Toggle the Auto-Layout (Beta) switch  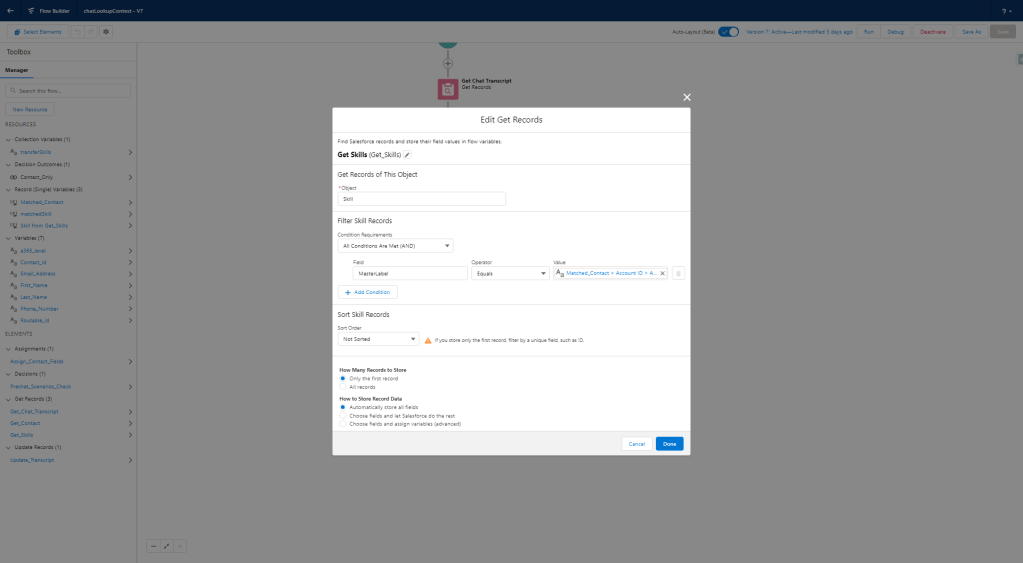click(x=729, y=32)
